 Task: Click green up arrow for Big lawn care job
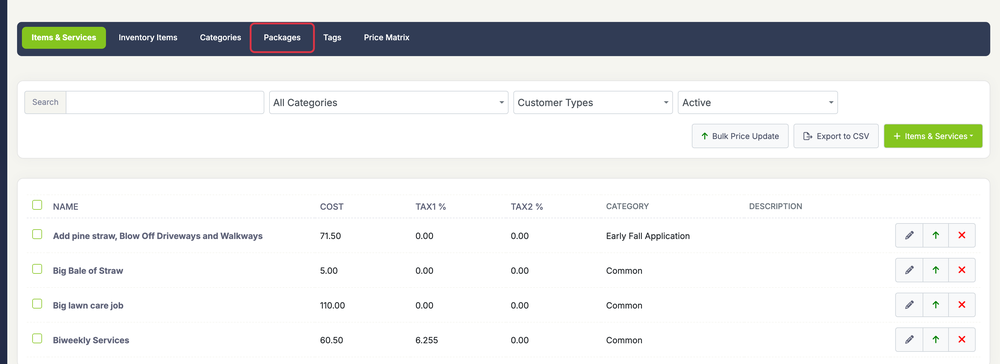tap(936, 305)
